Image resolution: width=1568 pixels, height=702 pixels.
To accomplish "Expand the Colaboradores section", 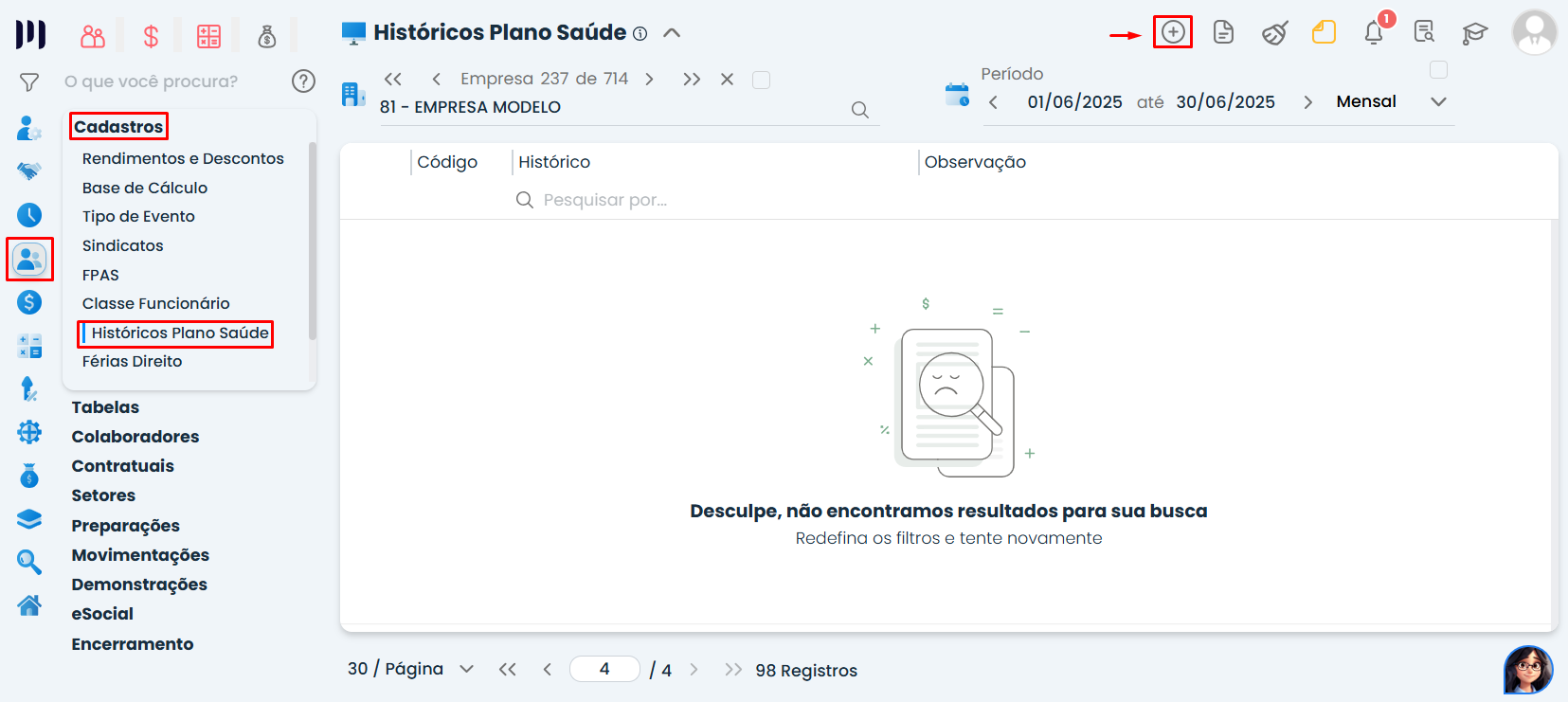I will 135,437.
